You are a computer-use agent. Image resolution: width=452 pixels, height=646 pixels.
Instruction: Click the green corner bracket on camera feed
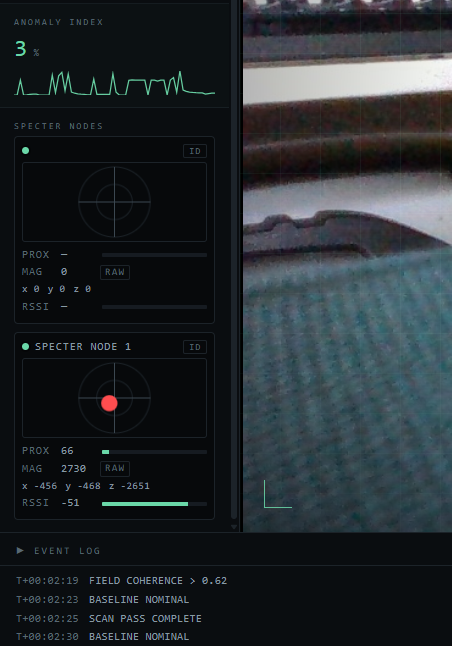(278, 494)
